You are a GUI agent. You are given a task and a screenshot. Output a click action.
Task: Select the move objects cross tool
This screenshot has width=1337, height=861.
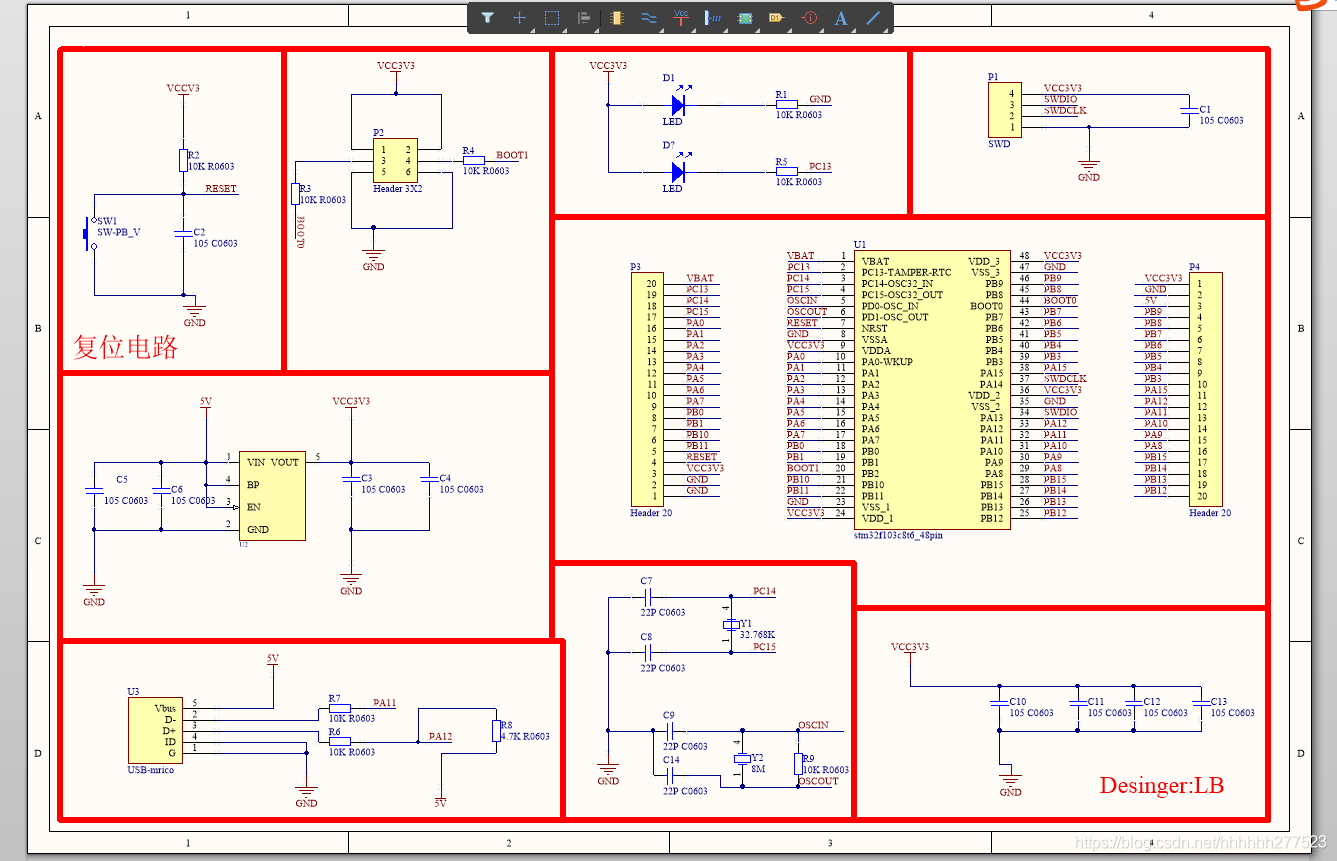pos(519,17)
